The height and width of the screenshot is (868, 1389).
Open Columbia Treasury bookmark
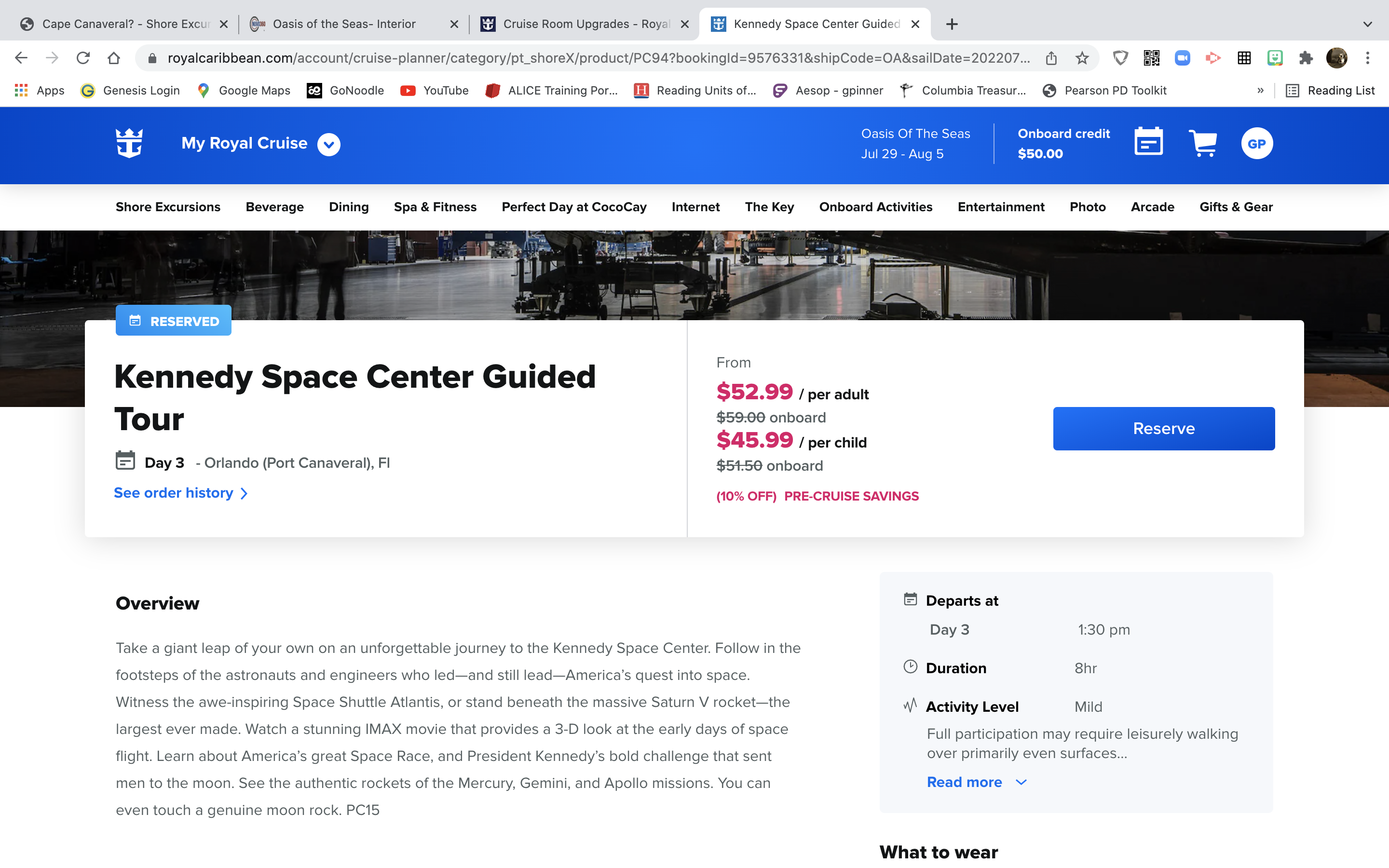coord(963,91)
